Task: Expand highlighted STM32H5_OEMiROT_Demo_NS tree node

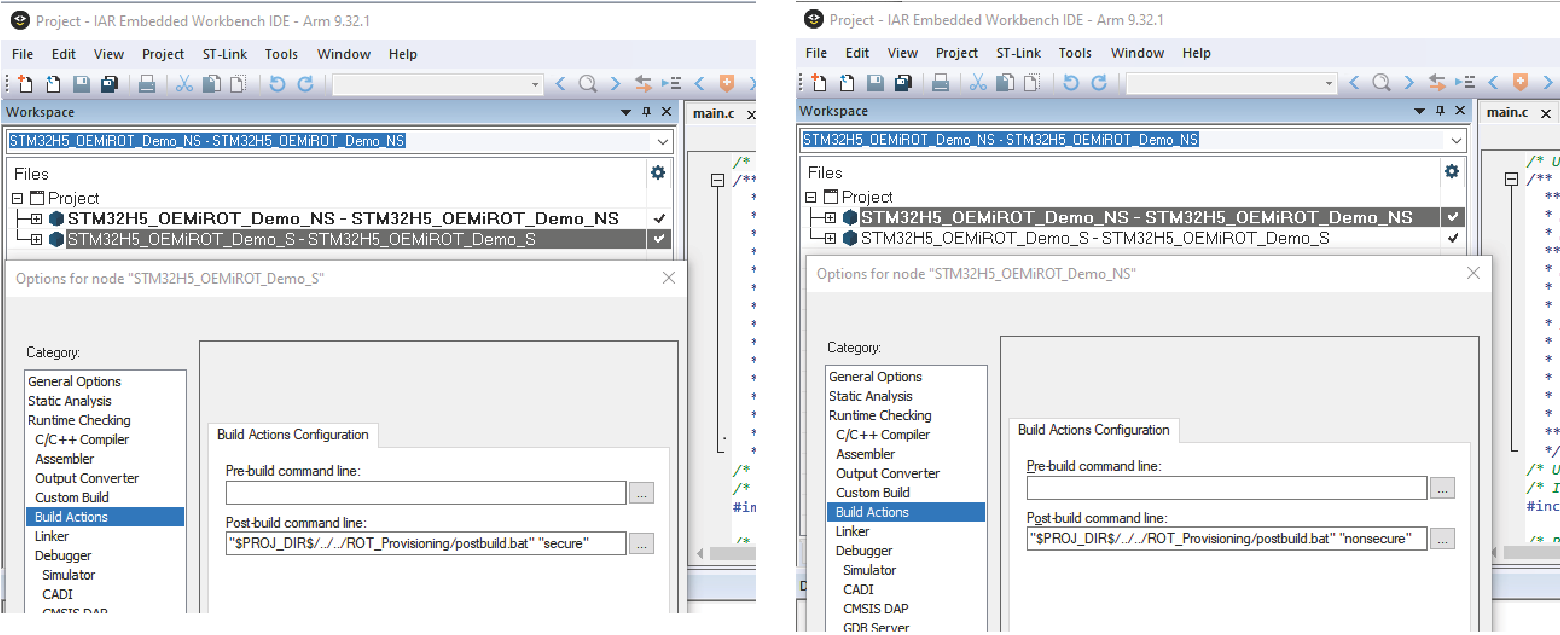Action: [830, 217]
